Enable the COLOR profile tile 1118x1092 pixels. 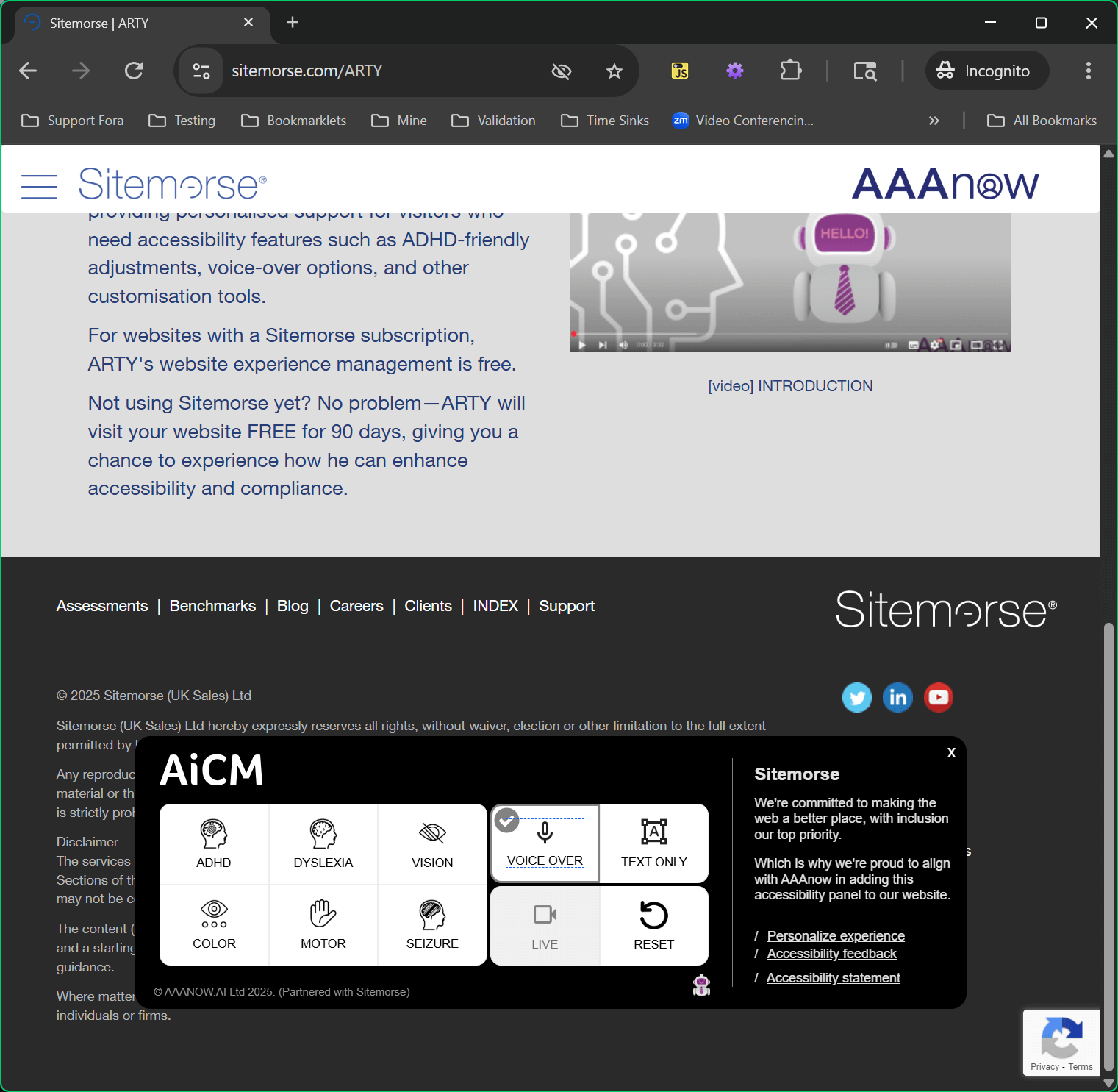click(214, 925)
